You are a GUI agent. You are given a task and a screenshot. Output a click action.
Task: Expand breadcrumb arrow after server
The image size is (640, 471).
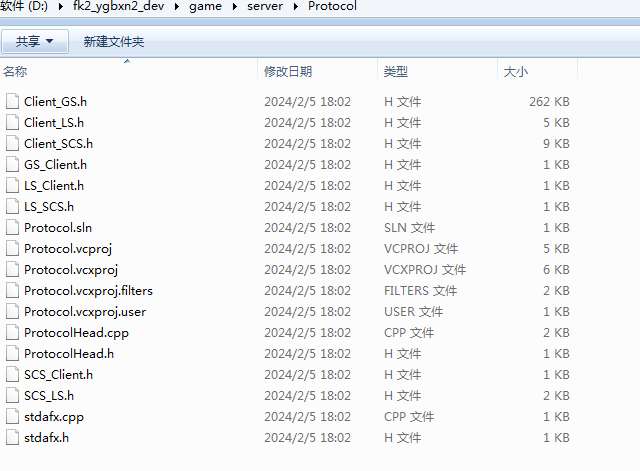(297, 7)
